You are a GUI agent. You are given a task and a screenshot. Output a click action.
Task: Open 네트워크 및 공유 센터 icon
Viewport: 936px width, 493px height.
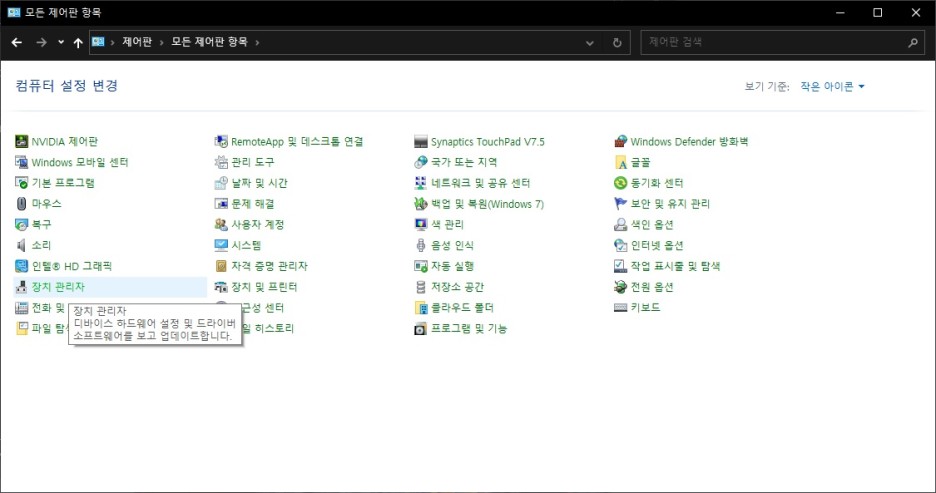click(421, 183)
